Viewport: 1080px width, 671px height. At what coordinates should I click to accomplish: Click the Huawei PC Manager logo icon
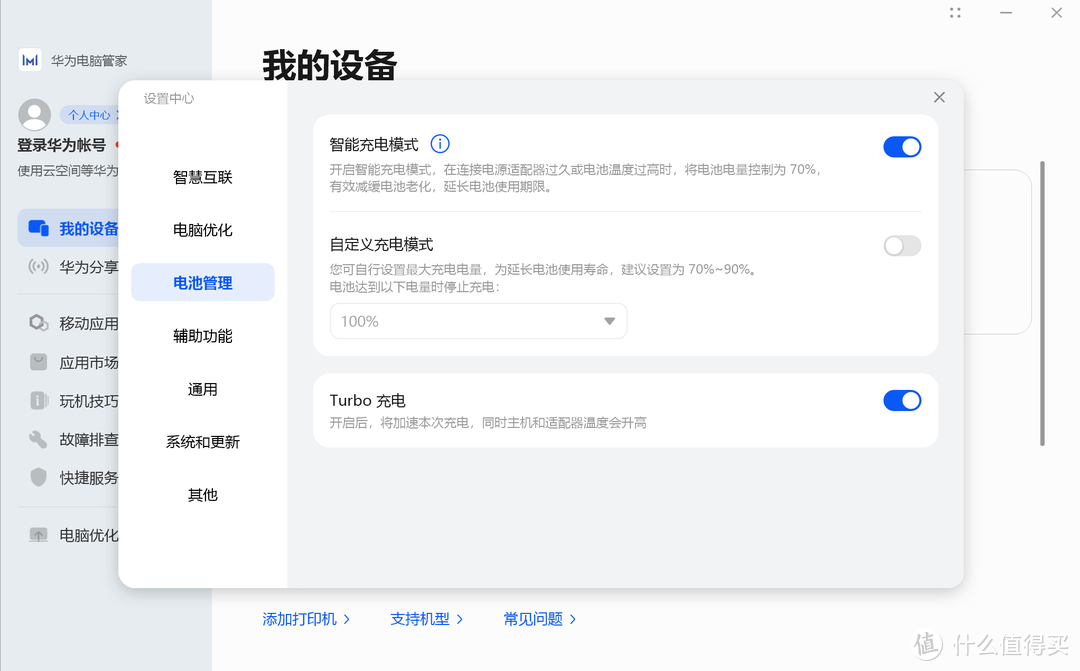coord(30,61)
